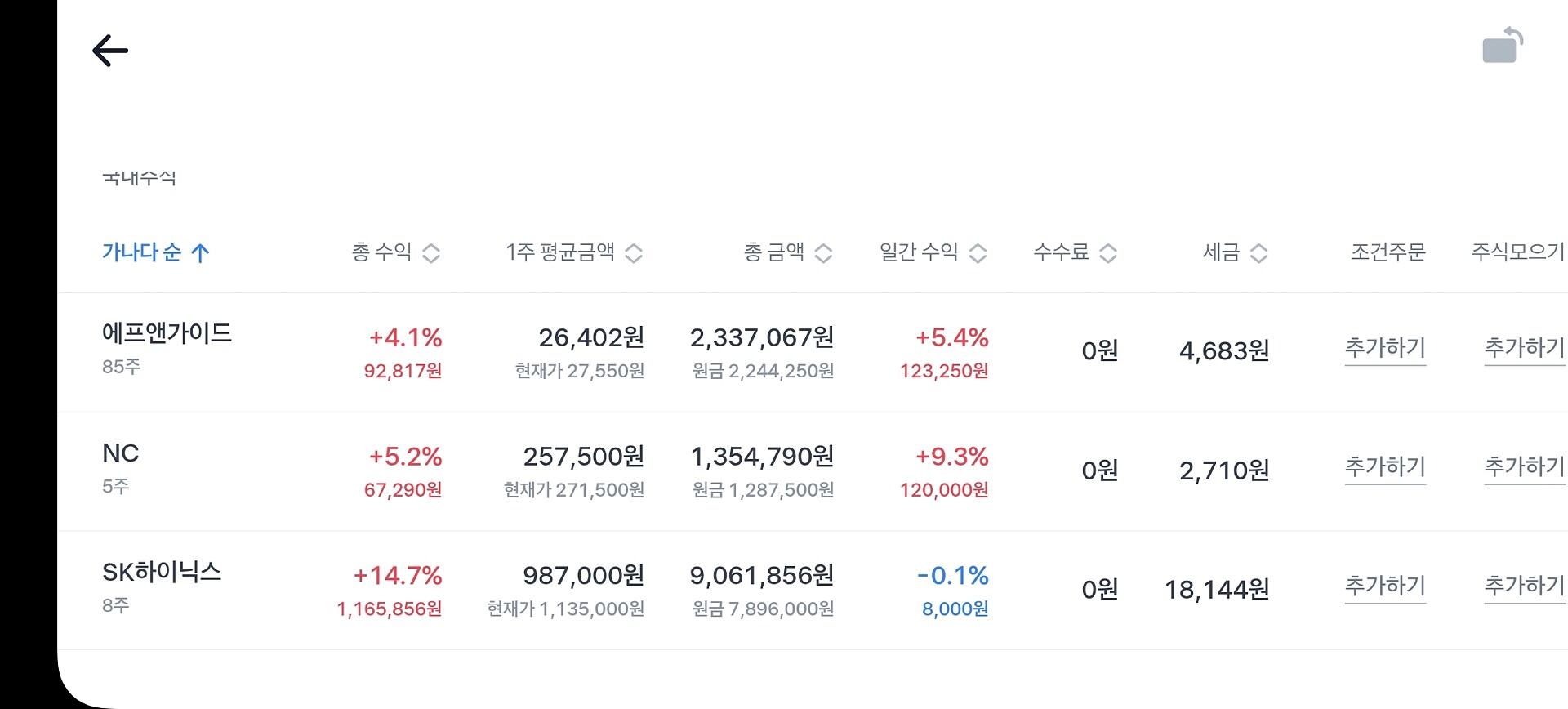The image size is (1568, 709).
Task: Tap the screen rotate icon
Action: (1503, 46)
